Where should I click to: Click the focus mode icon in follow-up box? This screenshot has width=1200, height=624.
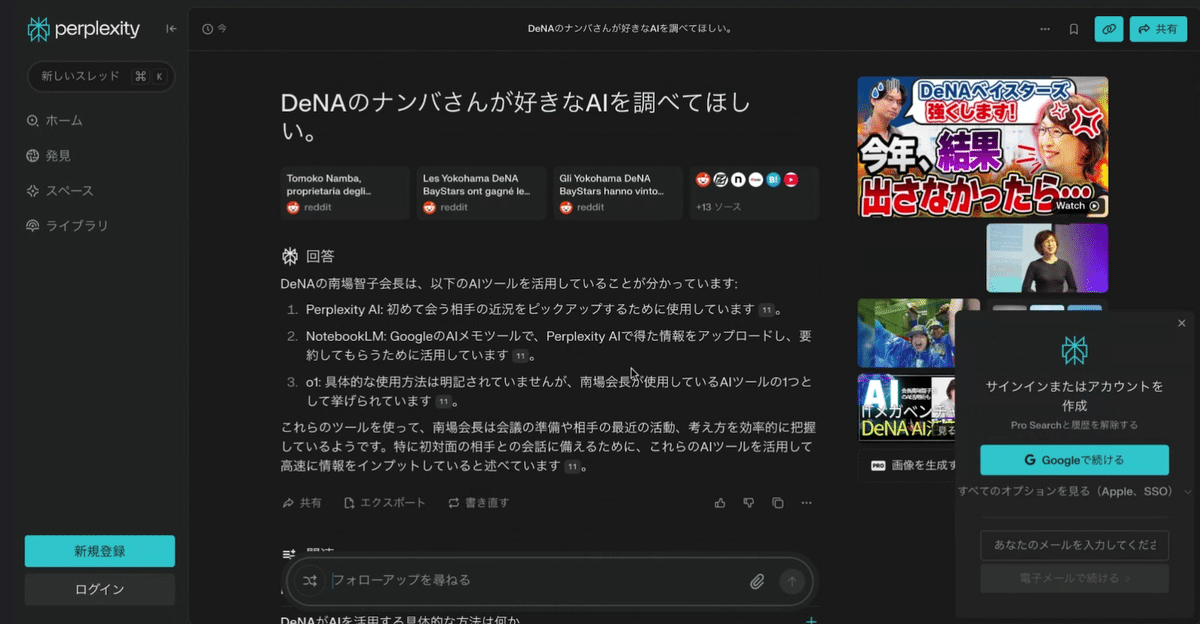click(x=309, y=580)
